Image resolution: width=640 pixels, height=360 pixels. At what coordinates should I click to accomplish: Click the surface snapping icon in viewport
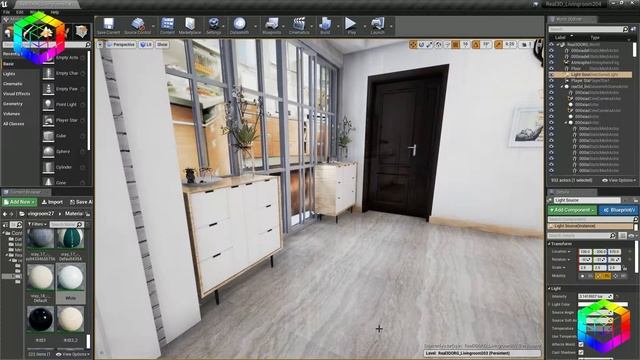tap(447, 44)
